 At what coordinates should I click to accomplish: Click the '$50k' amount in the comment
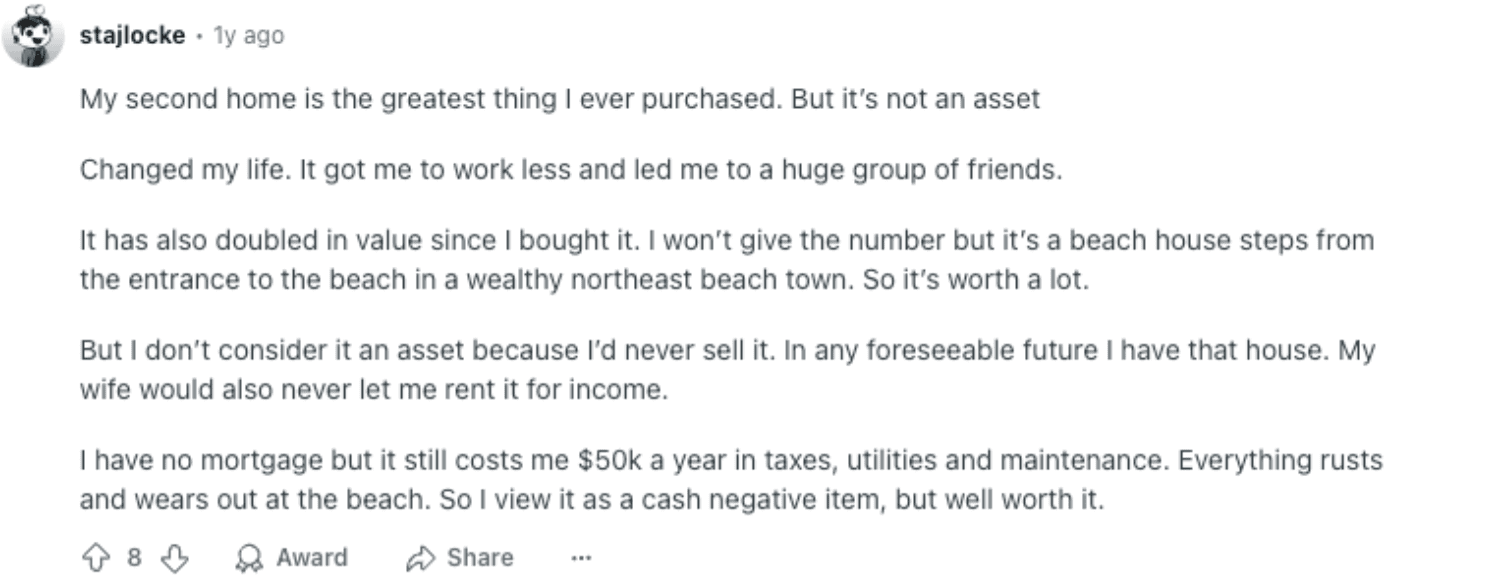(610, 461)
